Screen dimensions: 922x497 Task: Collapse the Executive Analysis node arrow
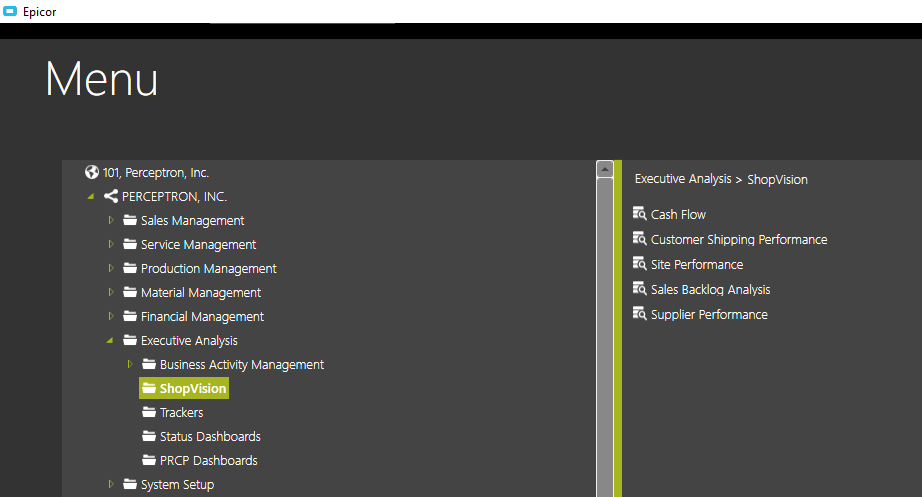[x=109, y=341]
